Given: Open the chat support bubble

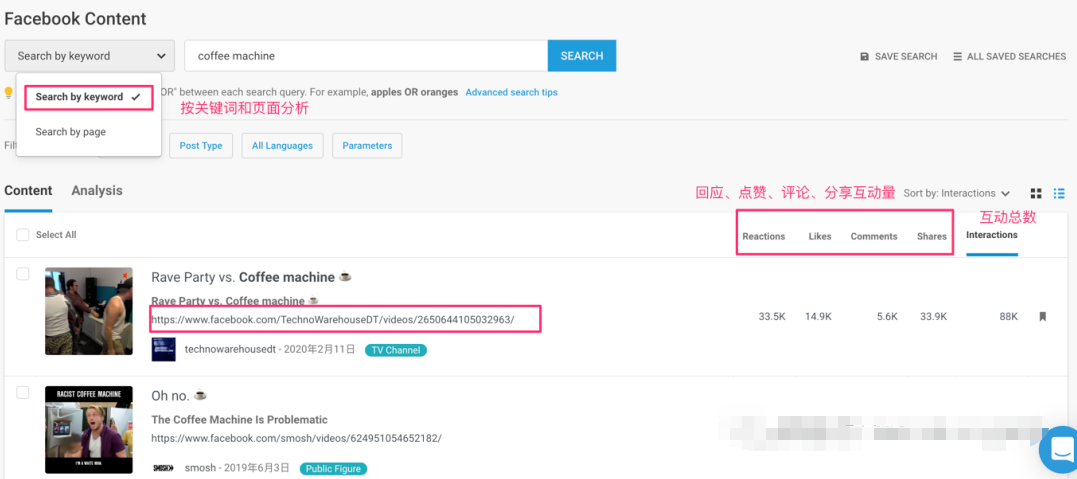Looking at the screenshot, I should point(1060,449).
